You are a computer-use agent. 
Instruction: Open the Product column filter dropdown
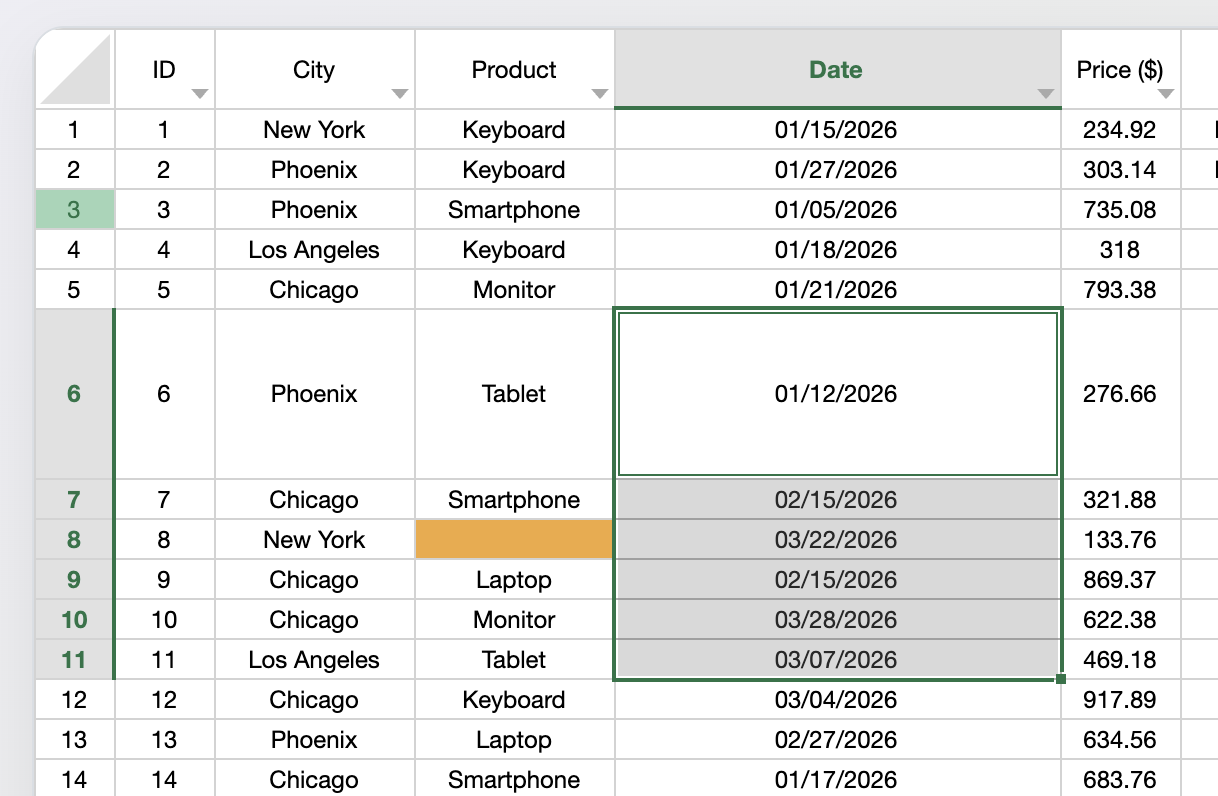(599, 94)
